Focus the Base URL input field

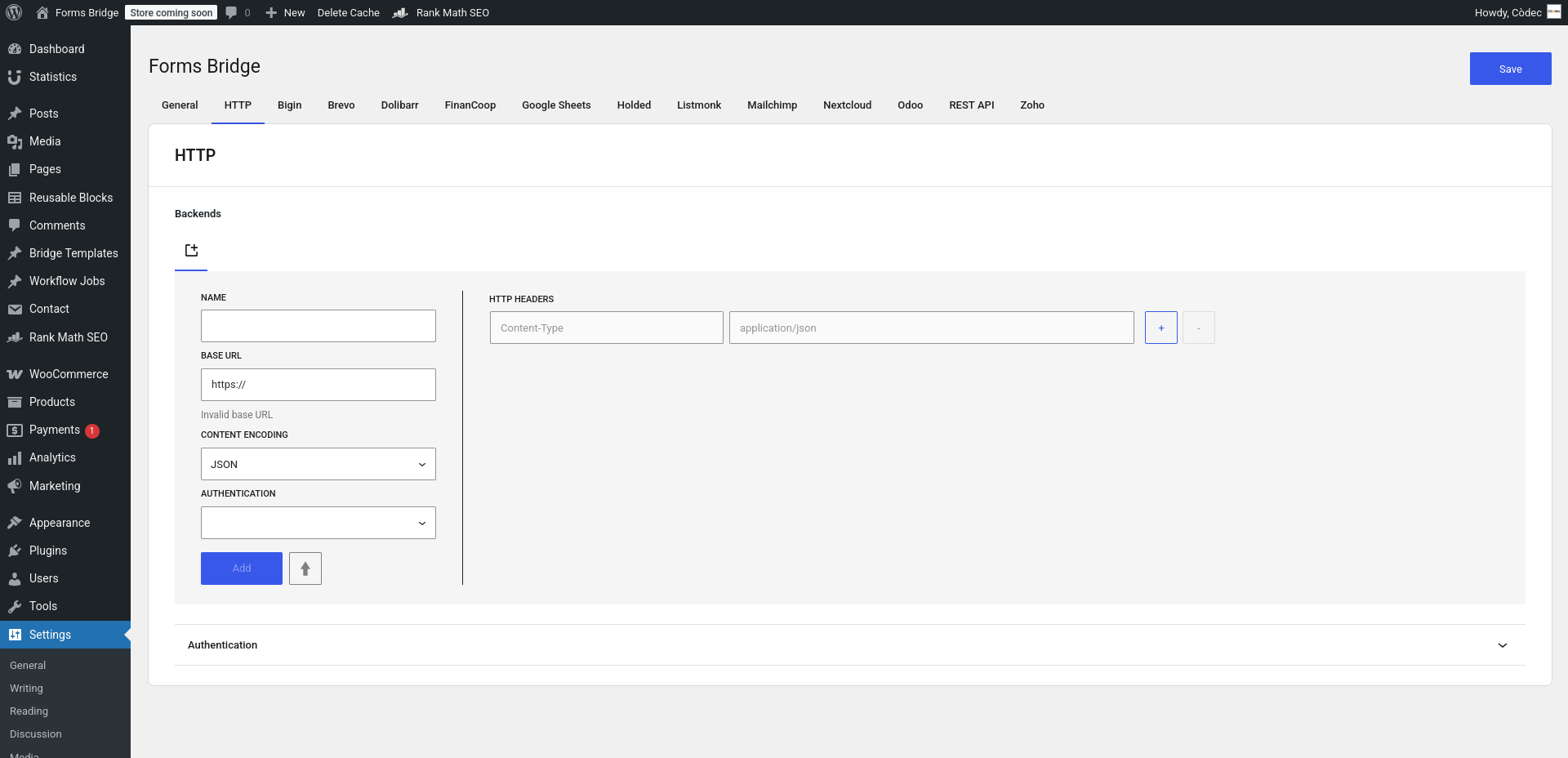click(x=318, y=385)
